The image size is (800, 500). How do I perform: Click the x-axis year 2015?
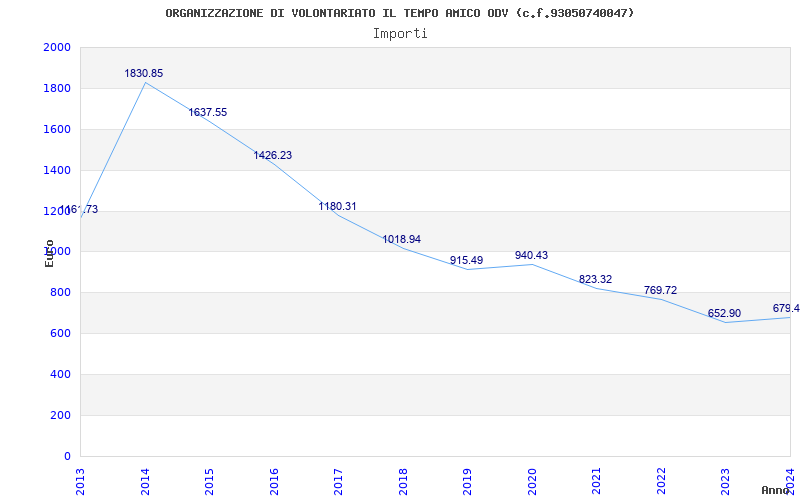(x=209, y=482)
